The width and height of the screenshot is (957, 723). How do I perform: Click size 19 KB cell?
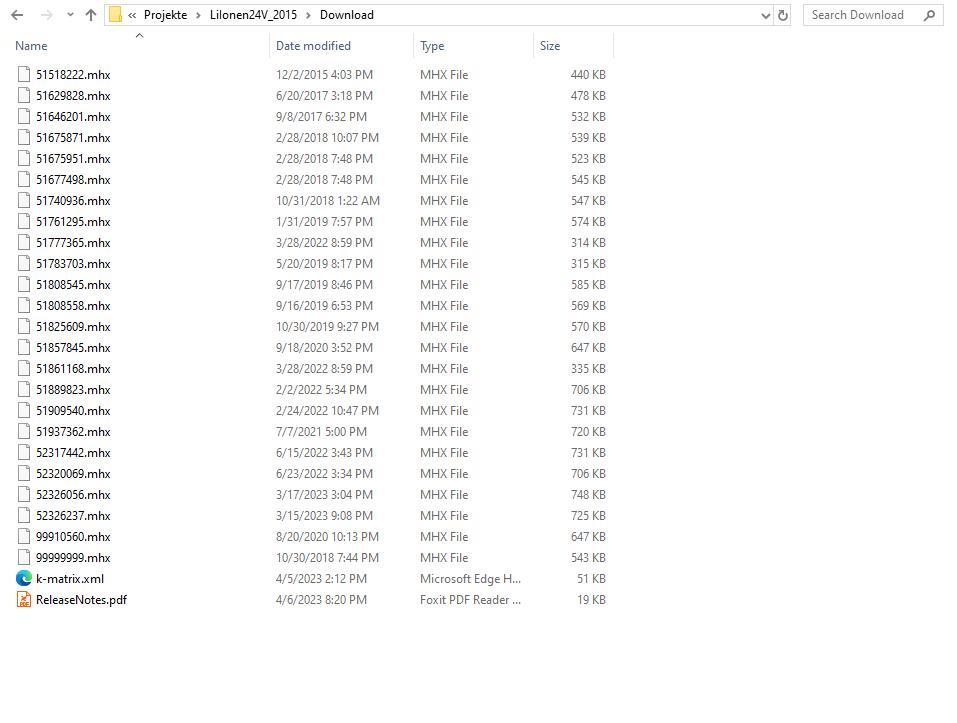tap(591, 600)
